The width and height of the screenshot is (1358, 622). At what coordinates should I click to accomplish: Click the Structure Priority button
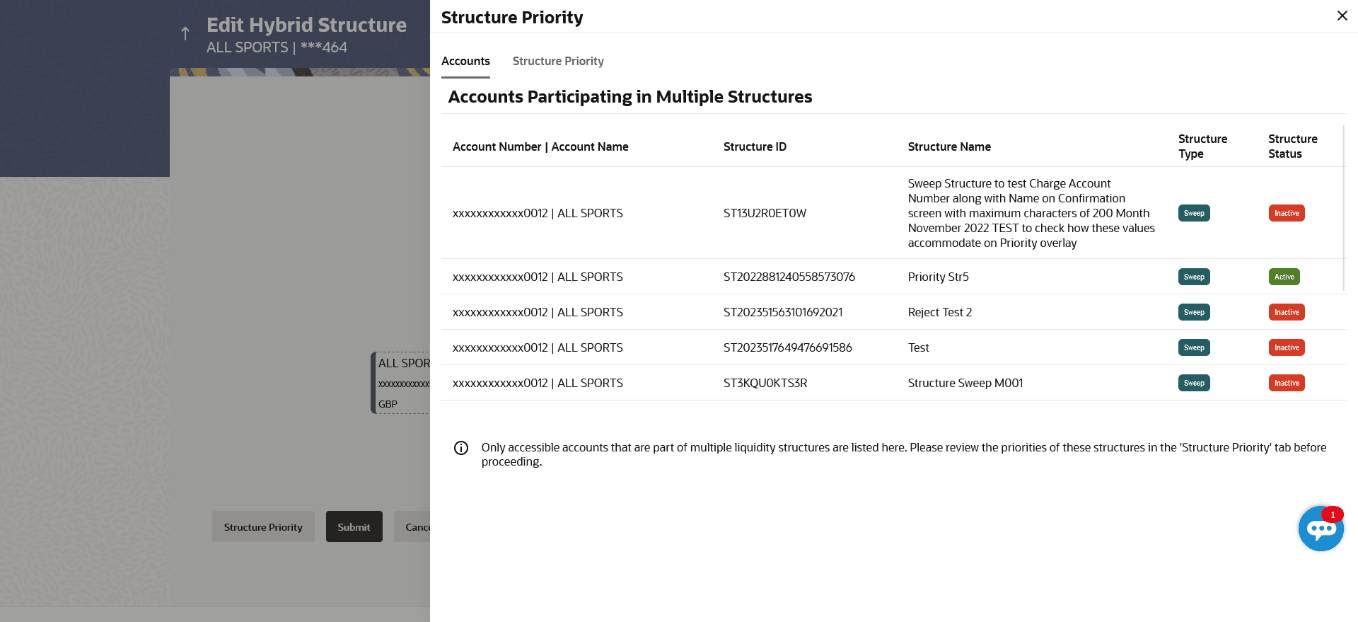click(263, 527)
